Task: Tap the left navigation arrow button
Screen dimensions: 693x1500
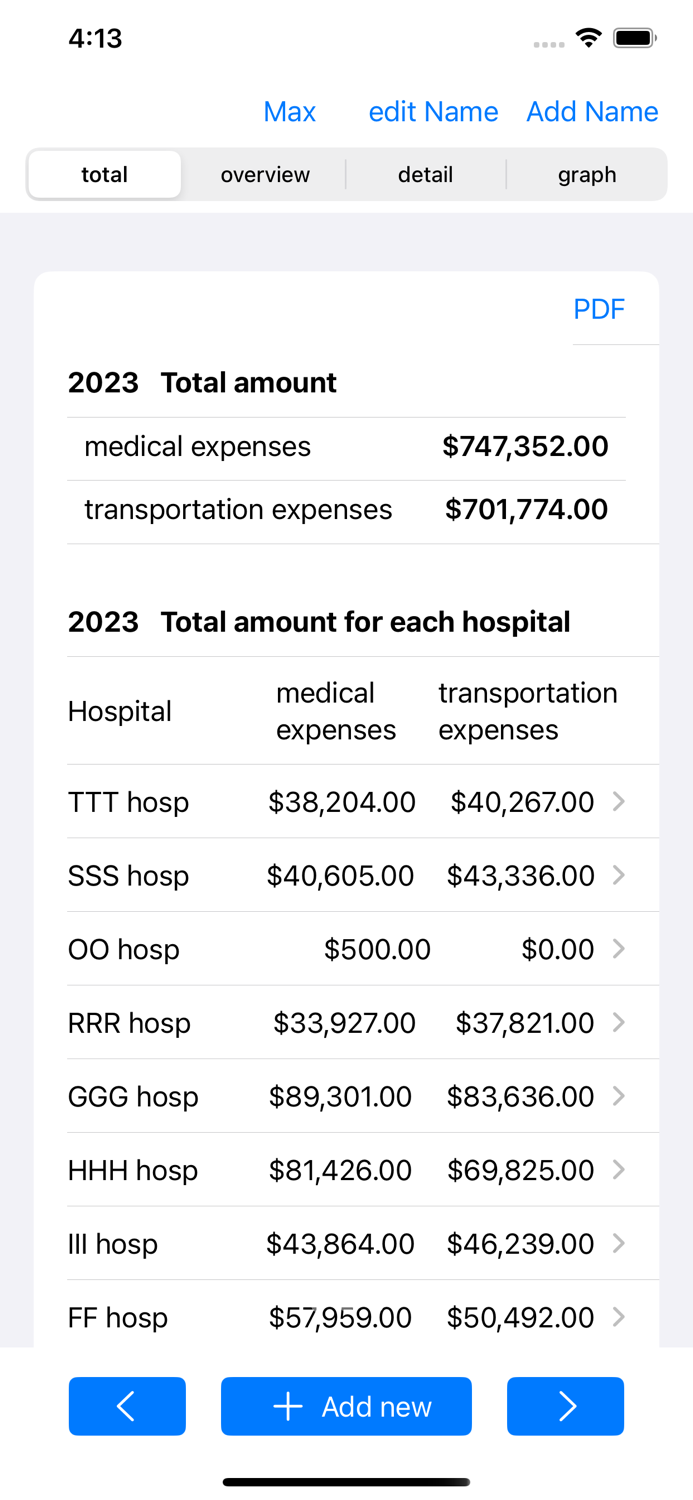Action: coord(127,1406)
